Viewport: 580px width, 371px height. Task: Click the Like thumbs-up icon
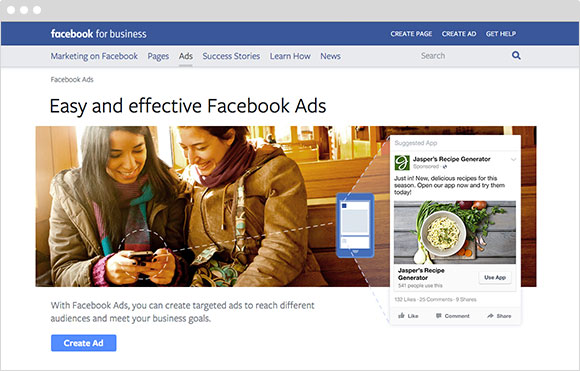401,316
